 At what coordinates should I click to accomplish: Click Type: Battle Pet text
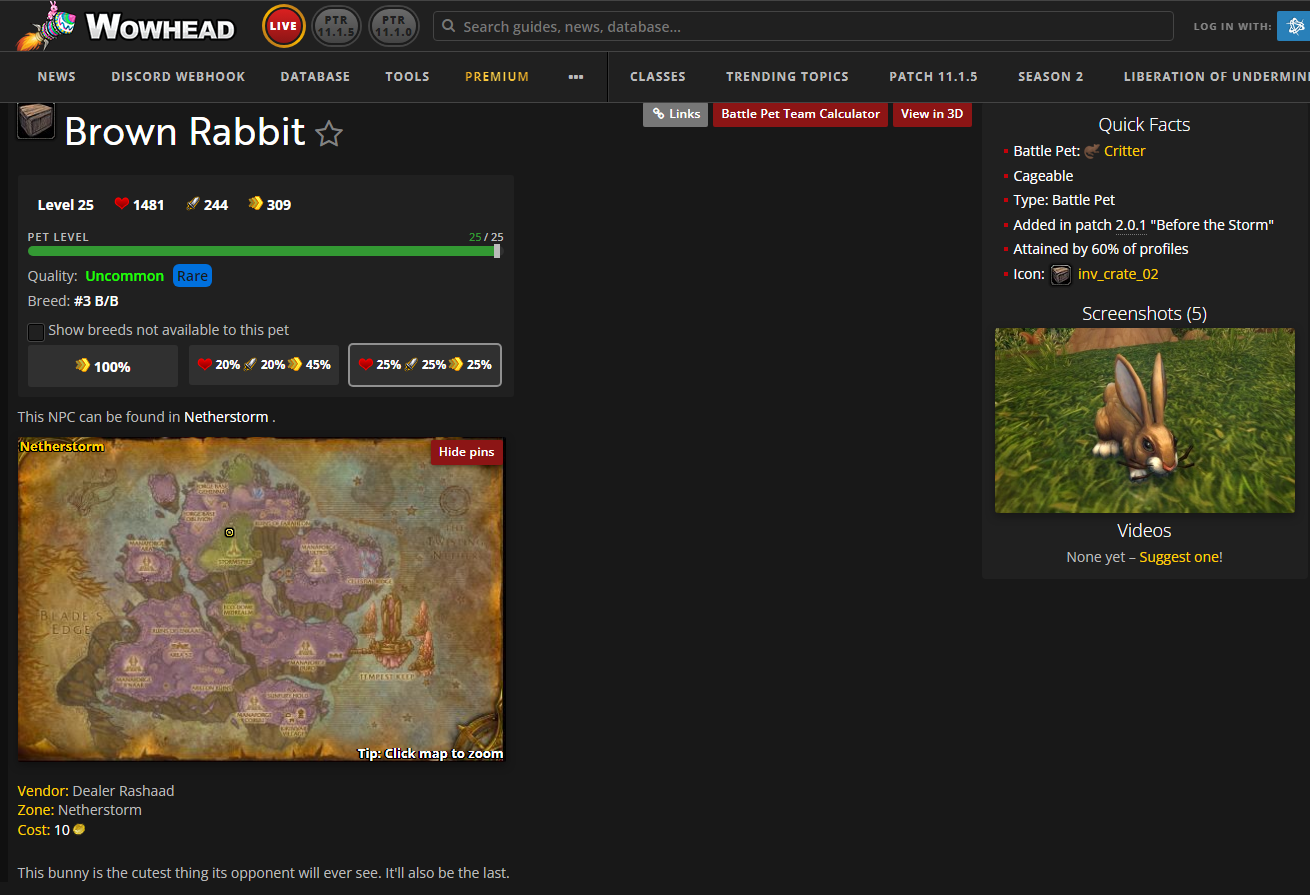(x=1064, y=200)
